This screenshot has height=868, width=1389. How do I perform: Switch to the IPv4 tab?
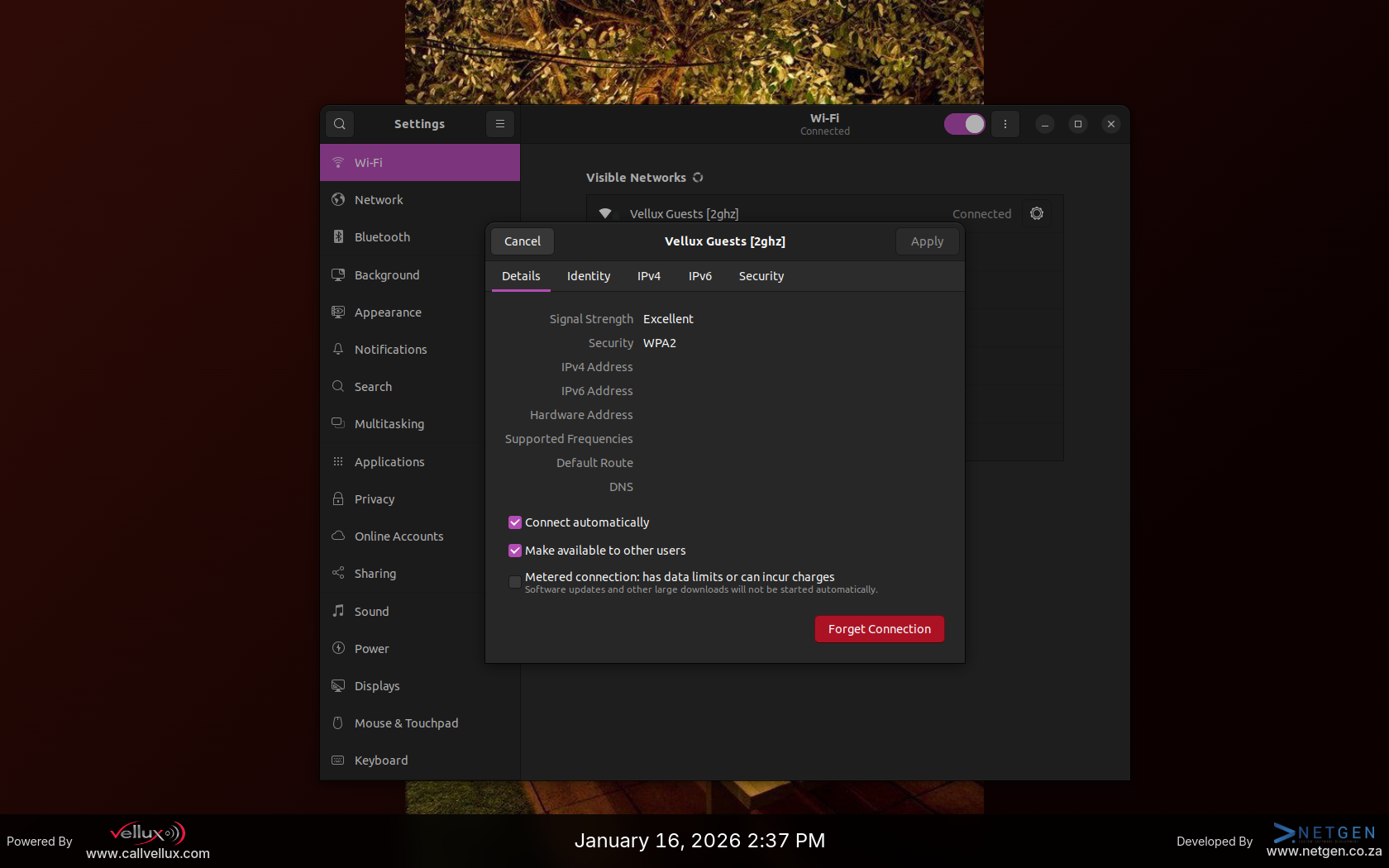pos(648,276)
